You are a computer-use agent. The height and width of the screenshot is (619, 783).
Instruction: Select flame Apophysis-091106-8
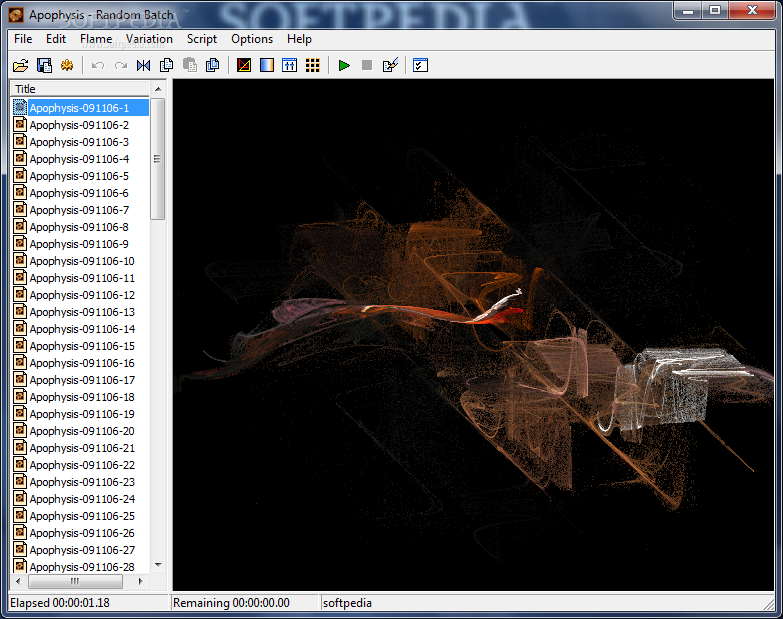[80, 227]
